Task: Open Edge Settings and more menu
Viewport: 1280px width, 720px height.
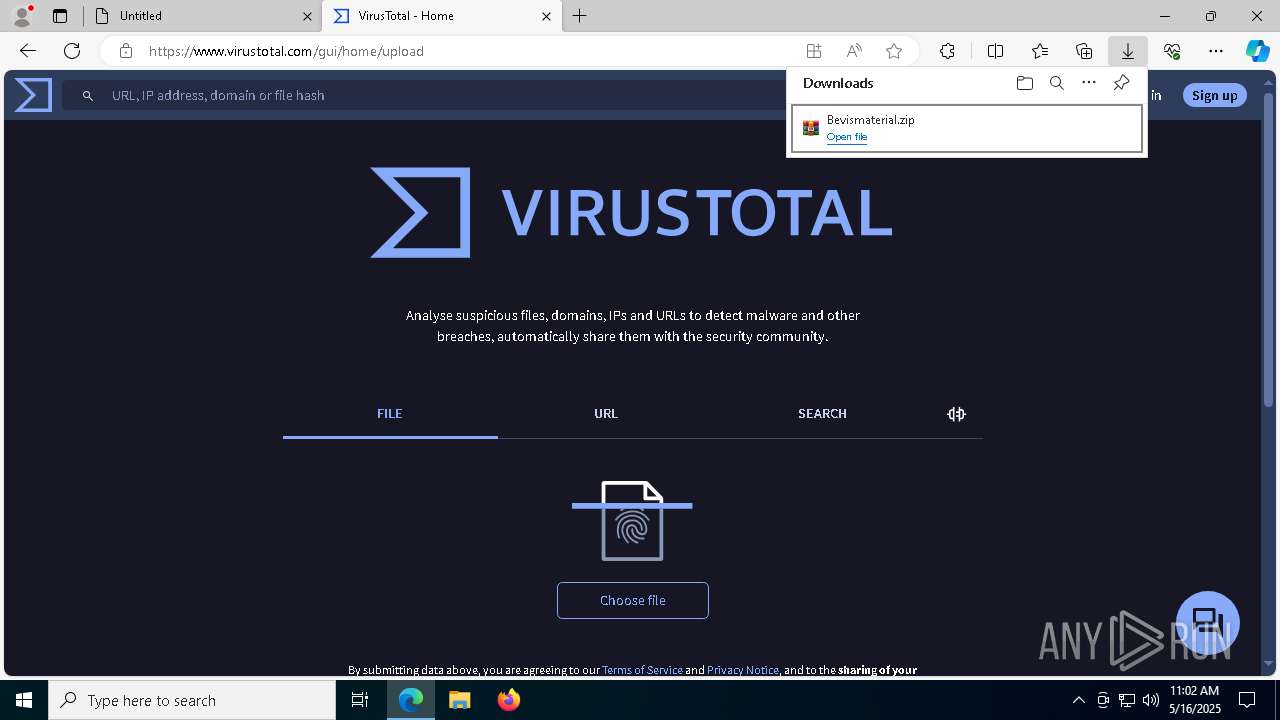Action: coord(1216,51)
